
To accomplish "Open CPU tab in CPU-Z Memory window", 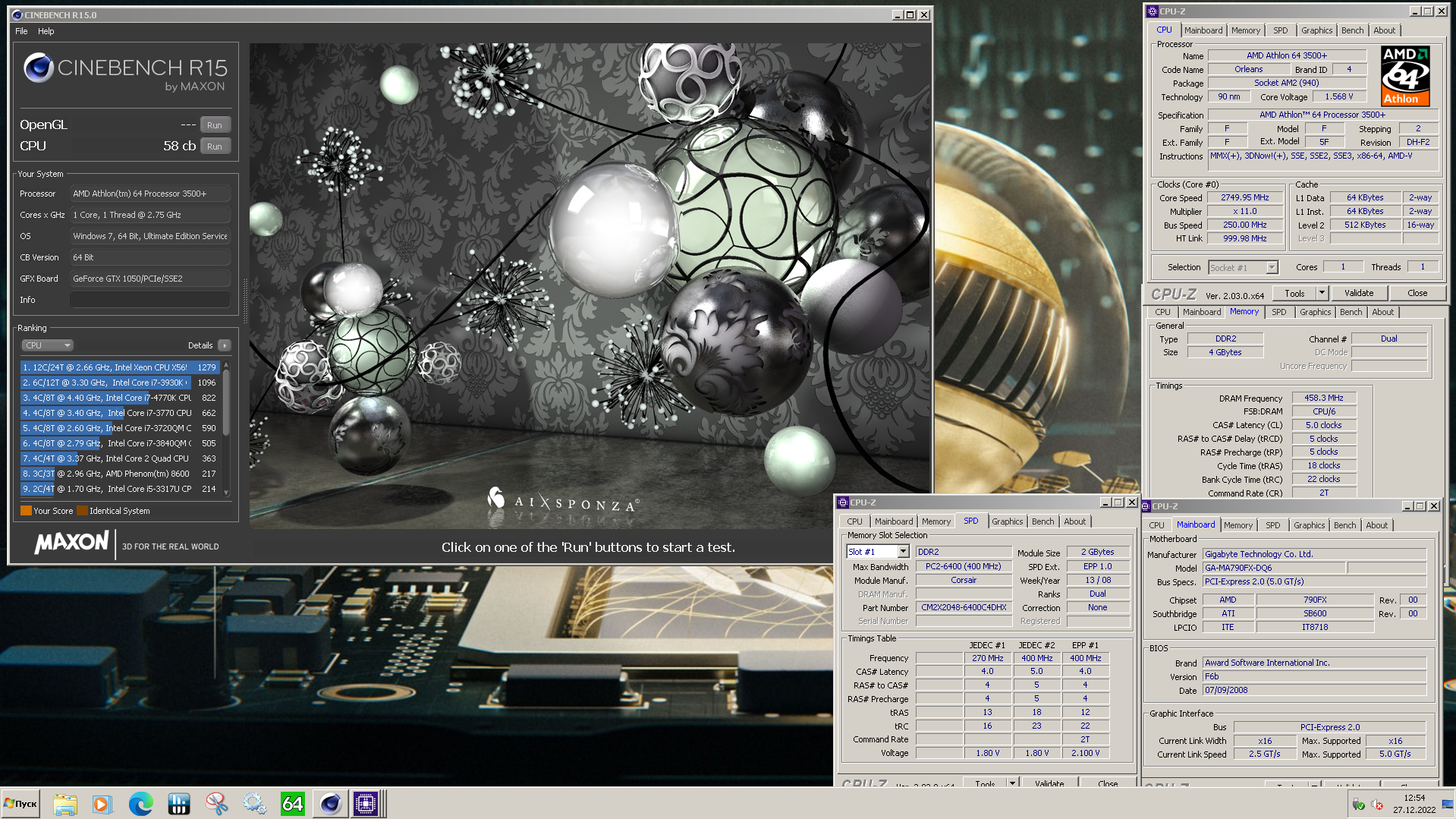I will tap(1162, 312).
